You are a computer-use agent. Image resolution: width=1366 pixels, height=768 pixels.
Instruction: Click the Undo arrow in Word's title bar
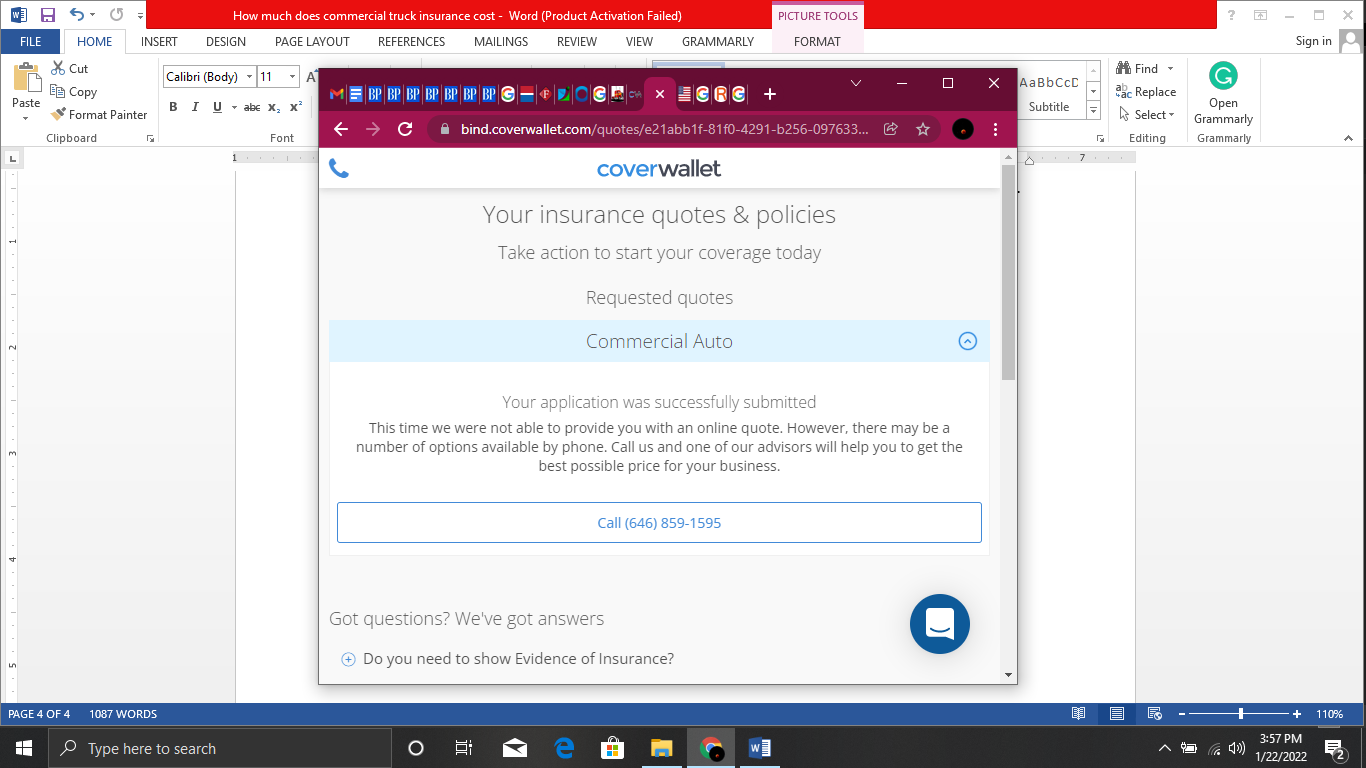click(76, 15)
